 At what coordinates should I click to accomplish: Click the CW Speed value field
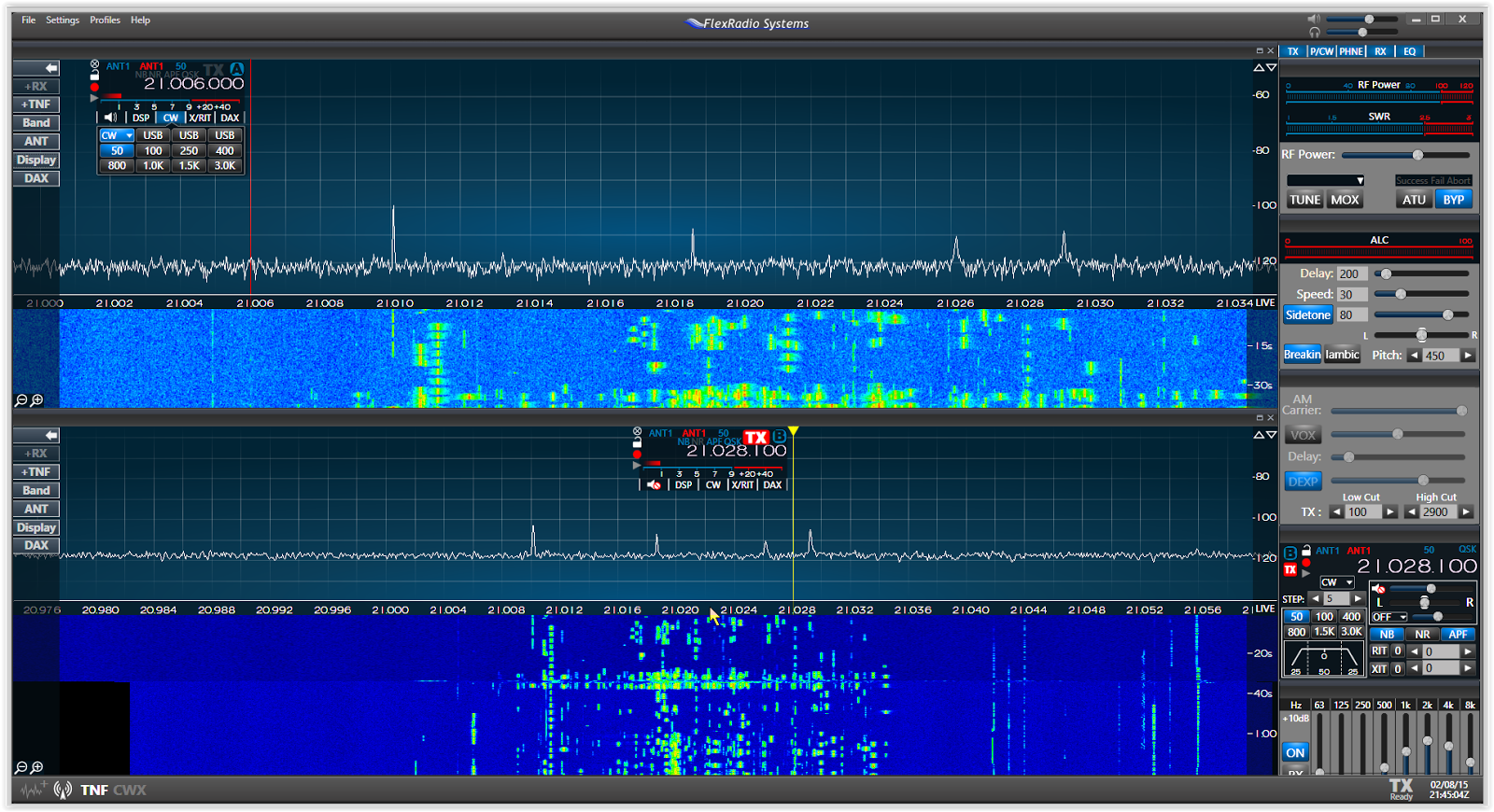pyautogui.click(x=1351, y=295)
